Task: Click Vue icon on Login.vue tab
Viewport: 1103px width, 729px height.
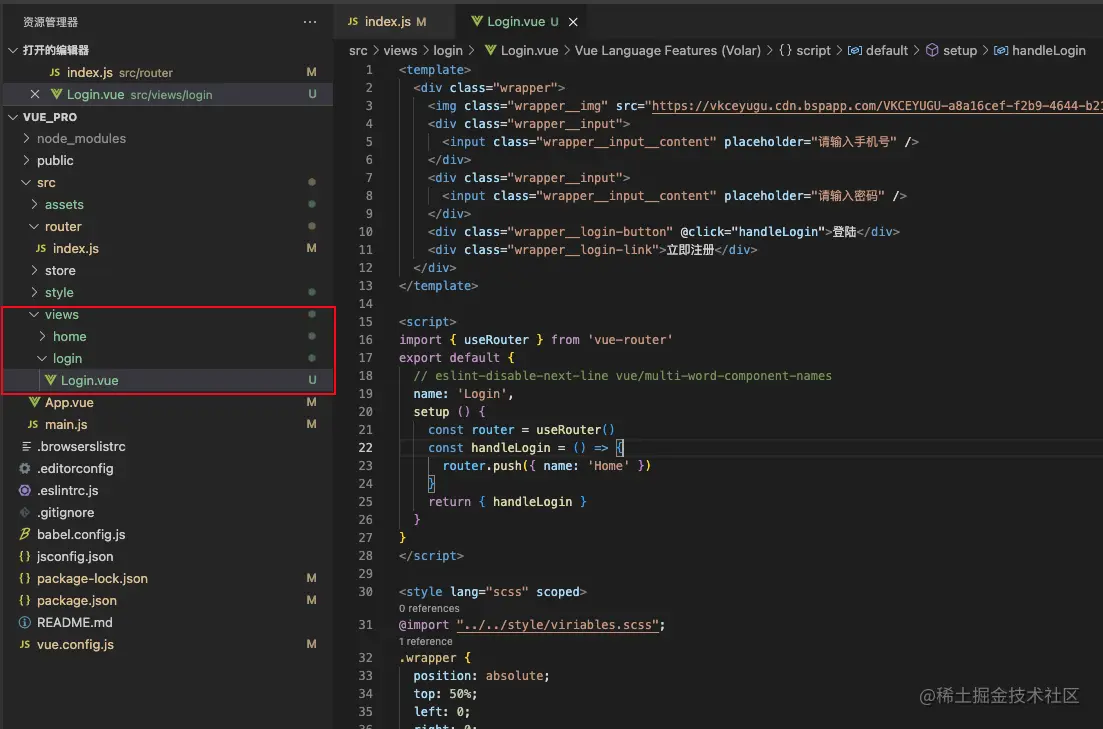Action: 477,21
